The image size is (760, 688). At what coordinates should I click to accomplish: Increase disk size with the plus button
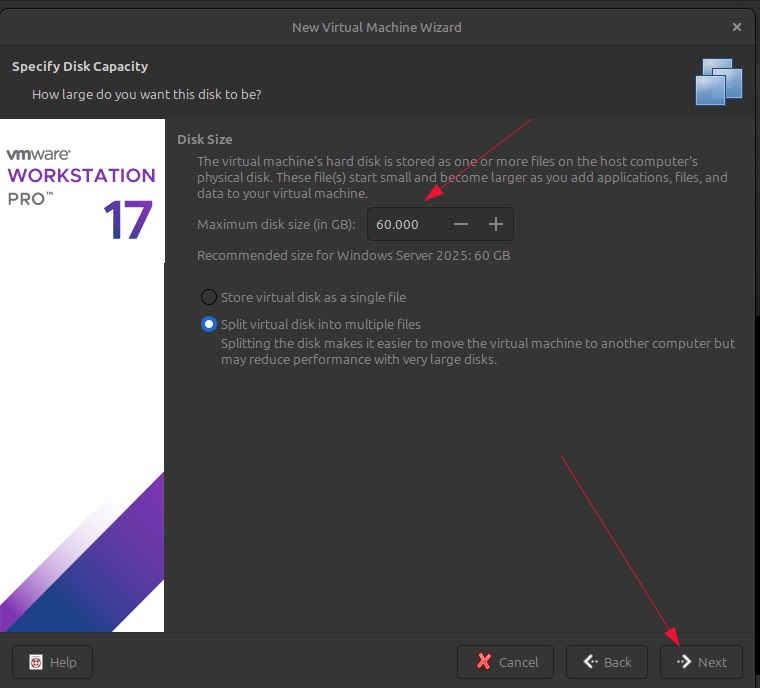point(496,224)
